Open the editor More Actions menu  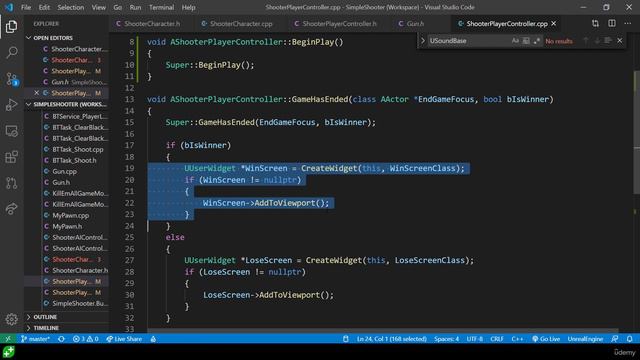click(x=628, y=24)
